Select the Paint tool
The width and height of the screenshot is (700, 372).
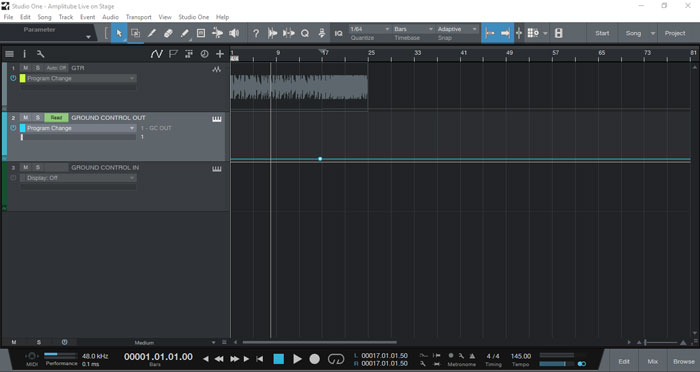coord(184,33)
